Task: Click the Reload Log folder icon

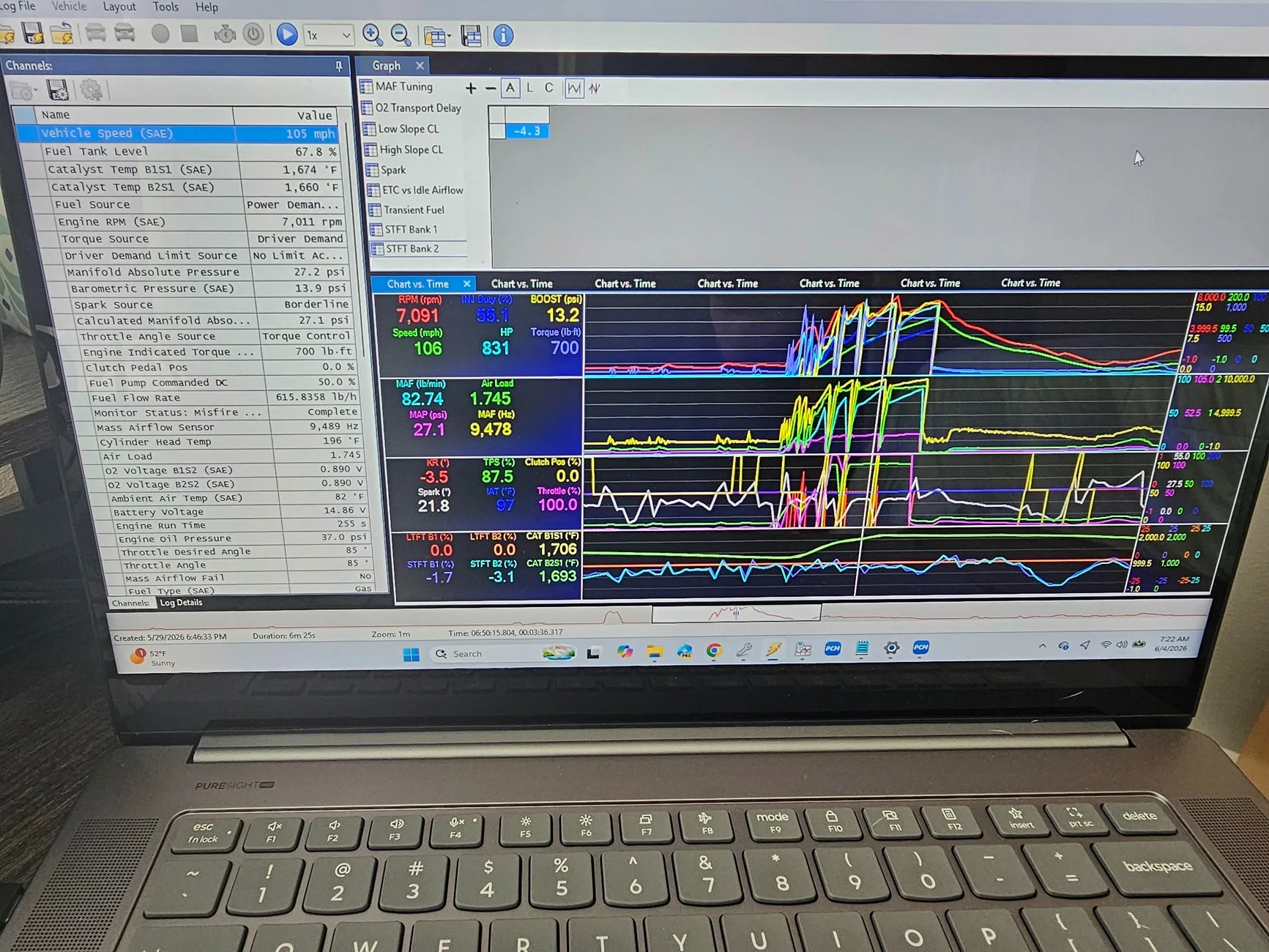Action: tap(62, 34)
